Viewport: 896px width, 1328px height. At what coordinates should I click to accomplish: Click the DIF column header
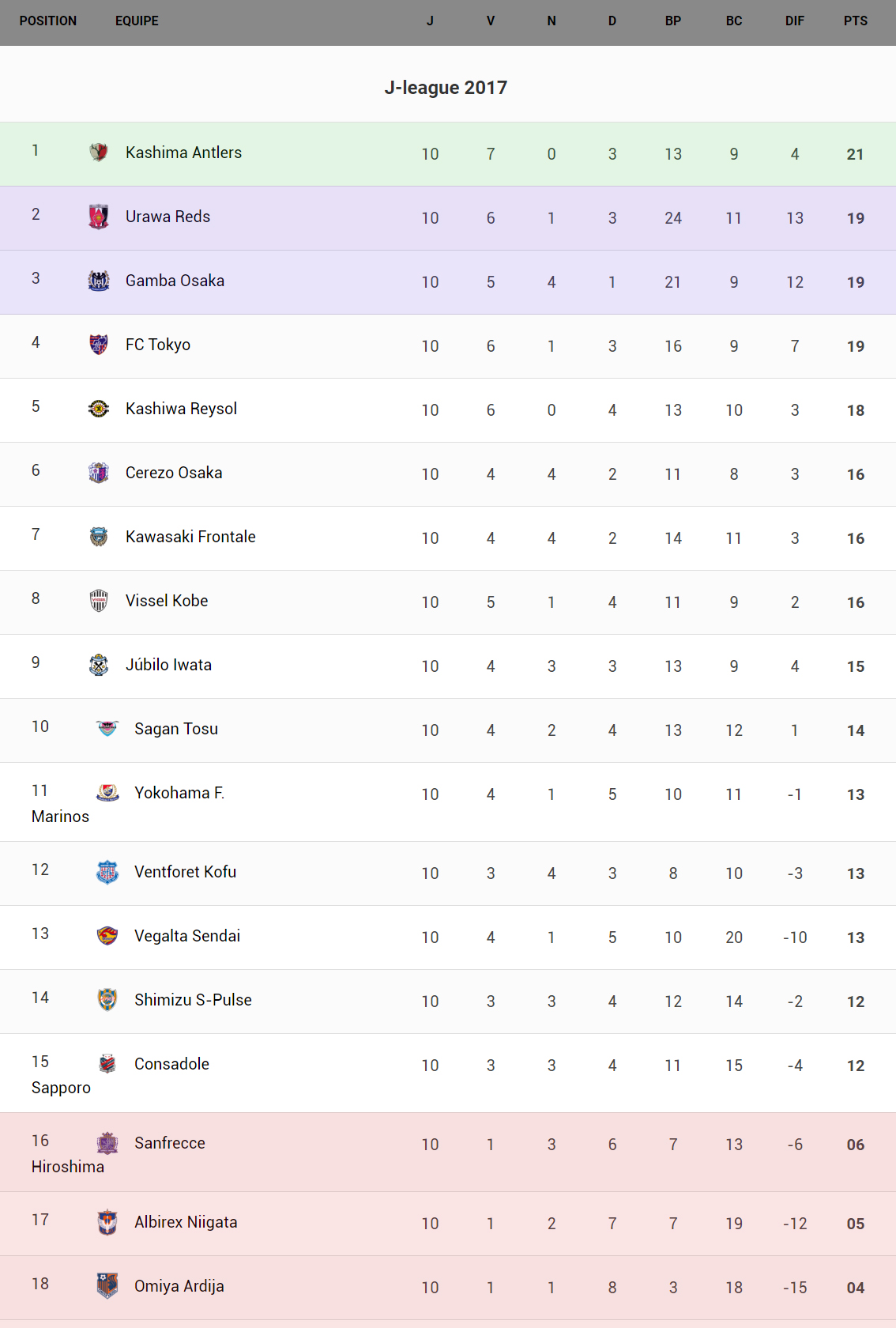[x=794, y=21]
